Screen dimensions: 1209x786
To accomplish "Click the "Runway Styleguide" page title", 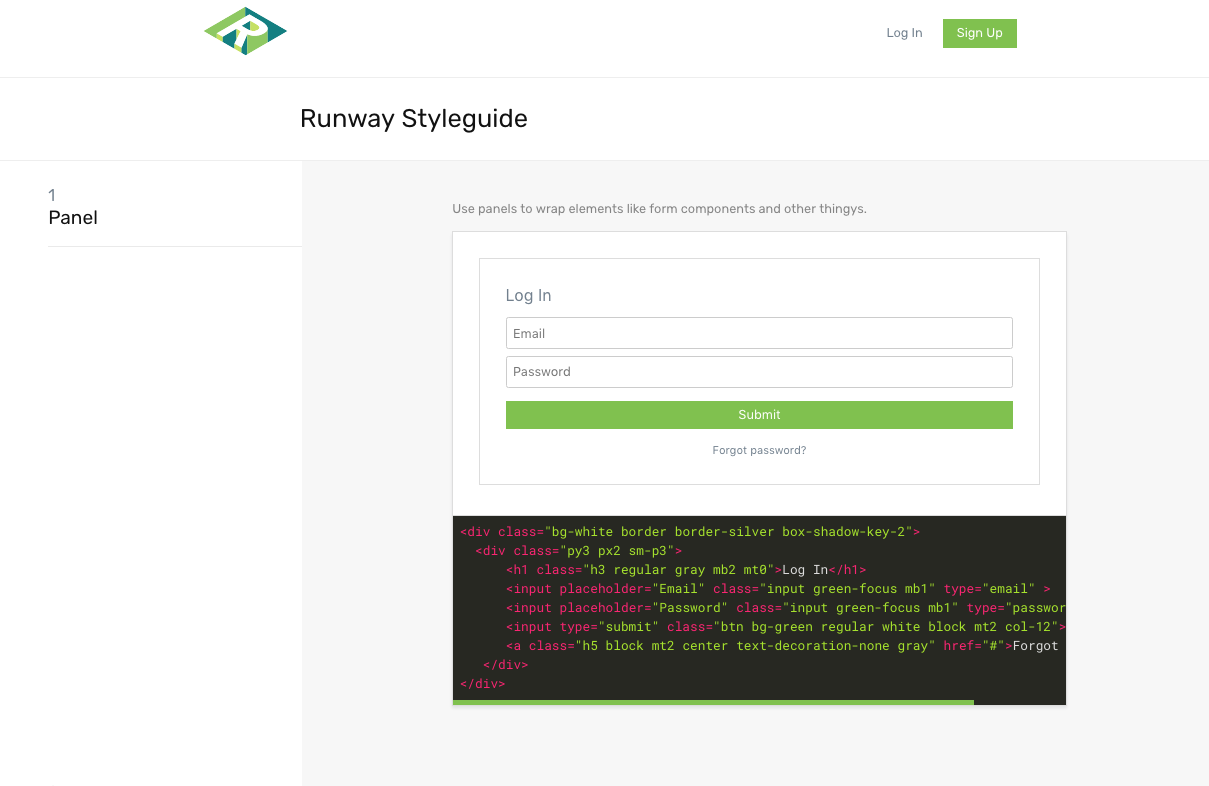I will pos(414,118).
